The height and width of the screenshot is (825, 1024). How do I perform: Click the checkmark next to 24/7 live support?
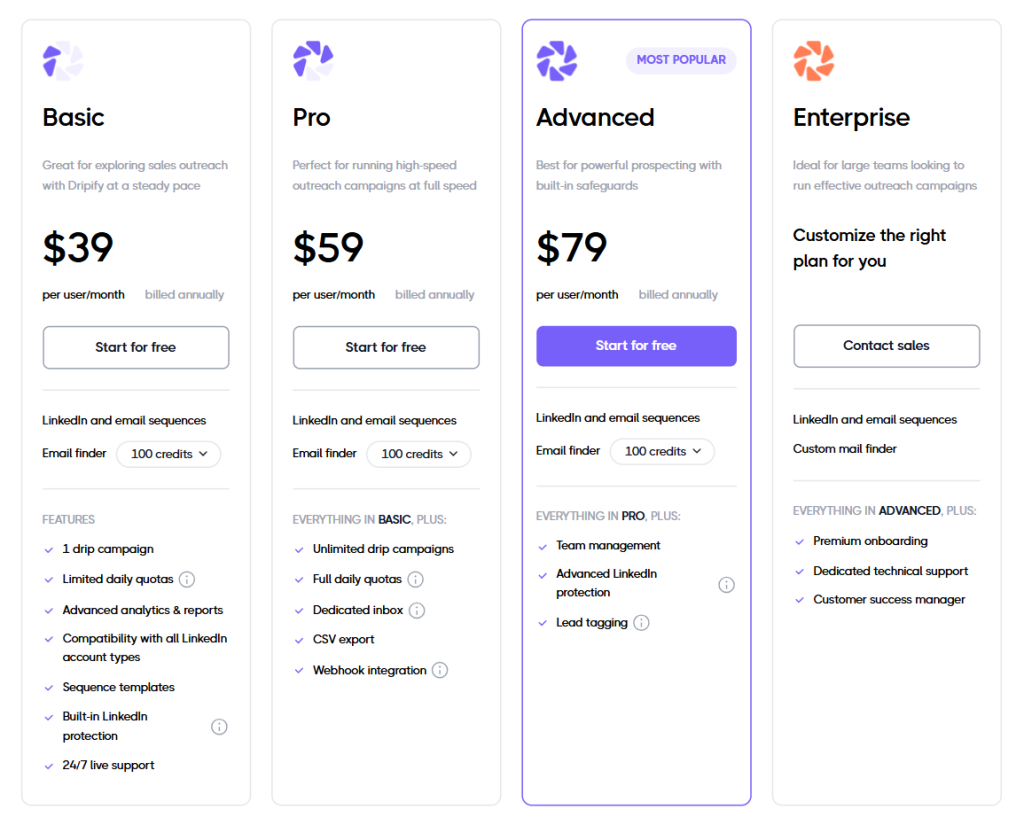(47, 765)
